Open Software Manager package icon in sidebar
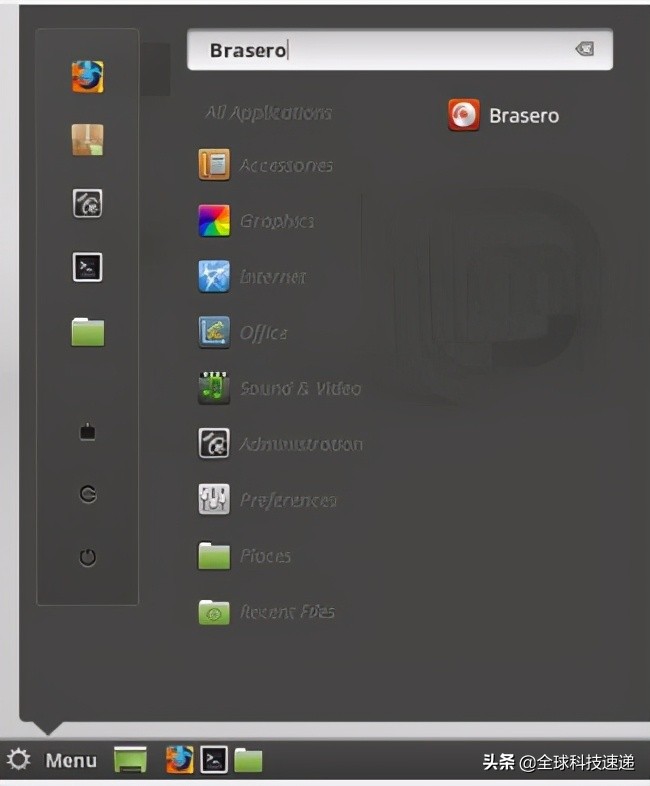This screenshot has height=786, width=650. click(88, 140)
